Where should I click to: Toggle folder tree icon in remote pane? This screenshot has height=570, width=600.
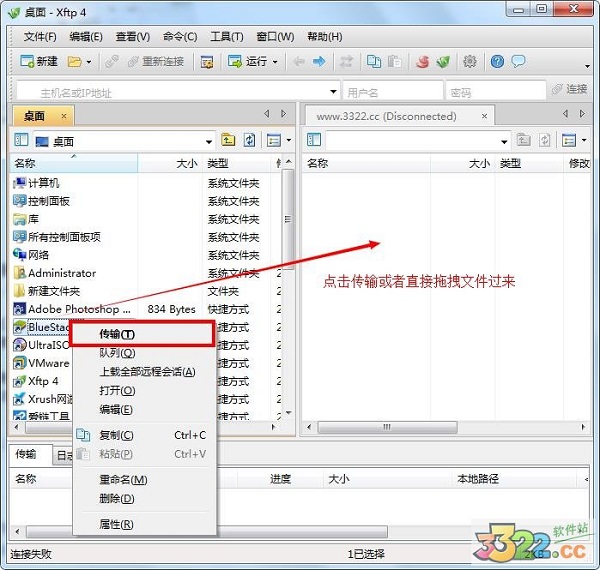click(x=314, y=139)
